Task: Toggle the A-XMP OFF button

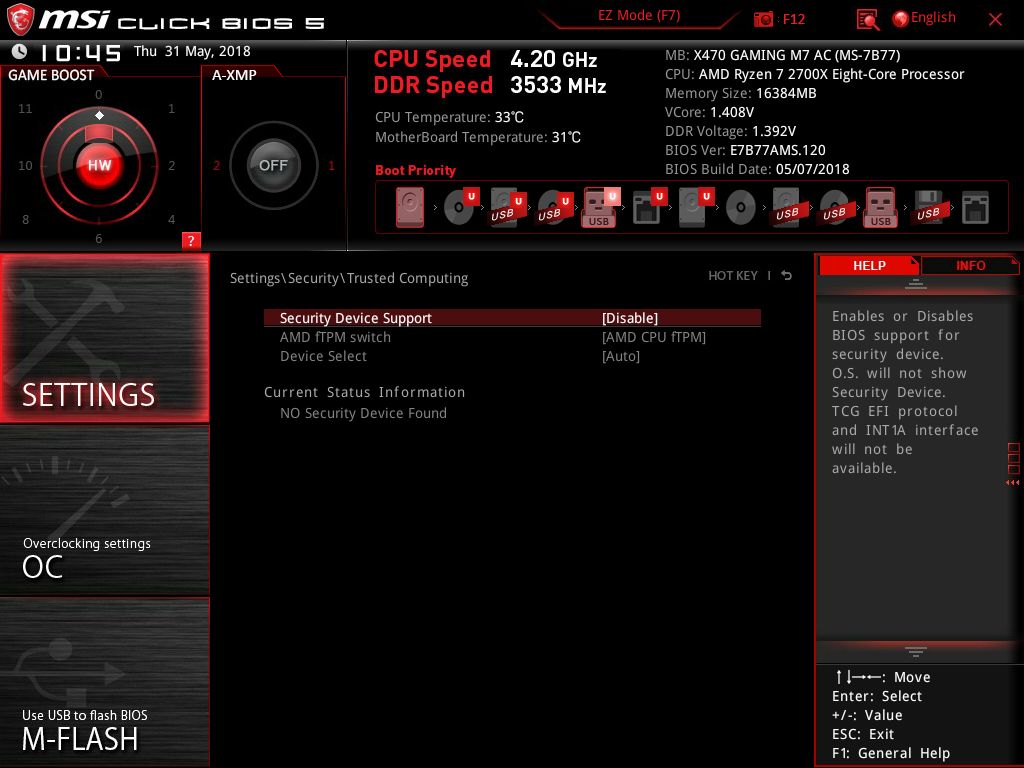Action: point(273,165)
